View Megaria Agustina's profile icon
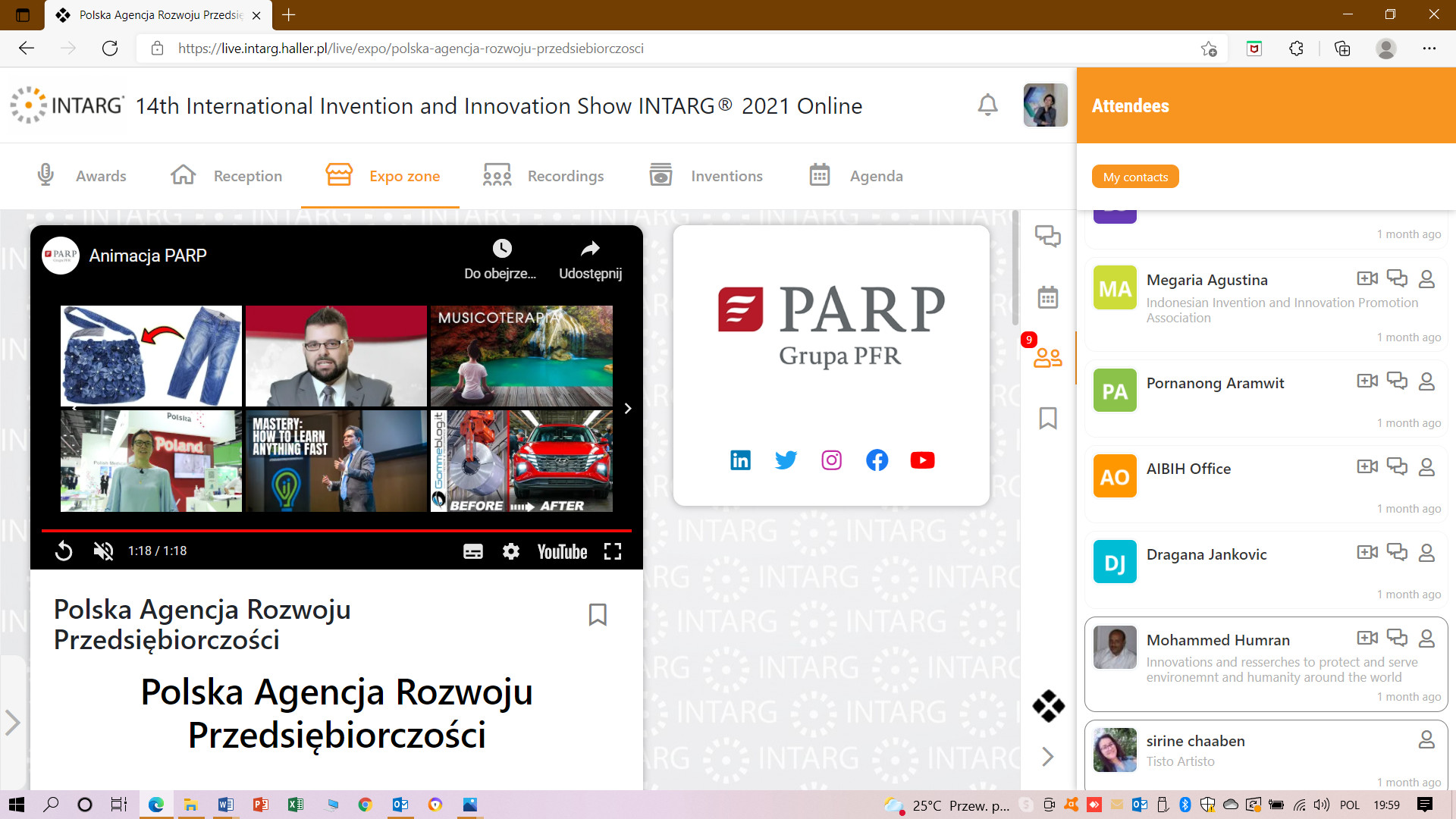This screenshot has width=1456, height=819. tap(1426, 278)
